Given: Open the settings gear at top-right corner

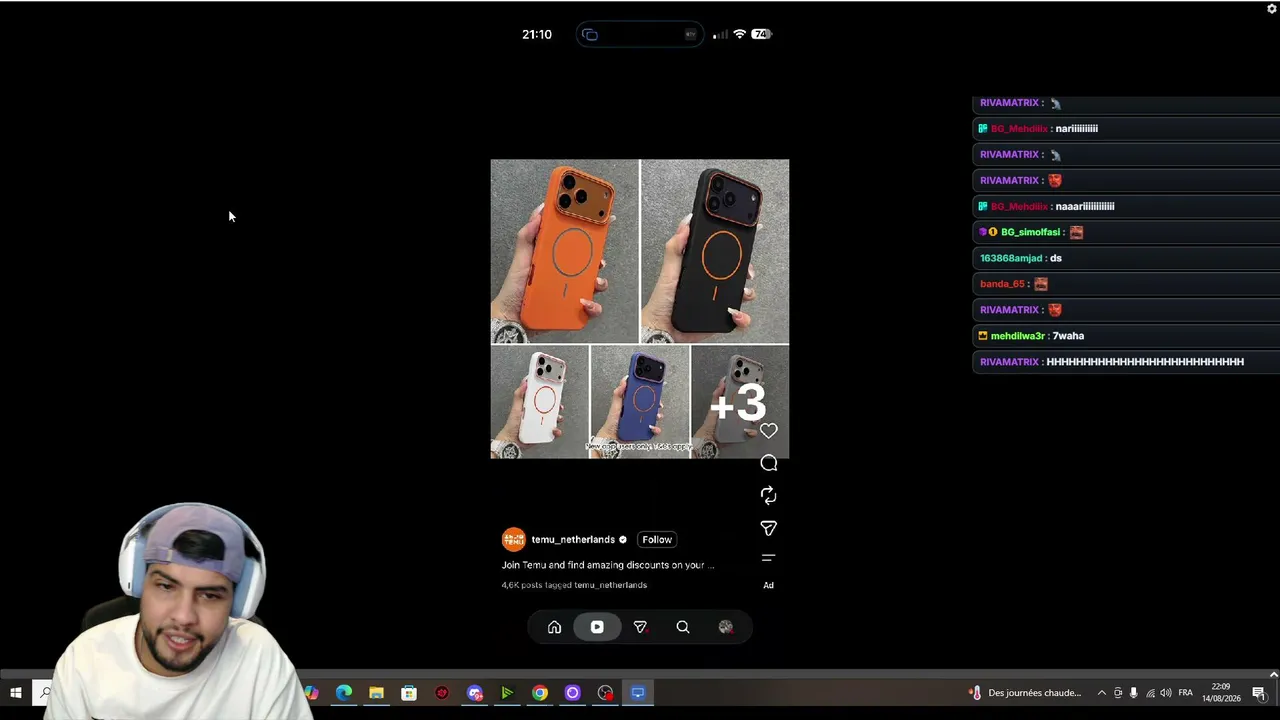Looking at the screenshot, I should coord(1272,9).
